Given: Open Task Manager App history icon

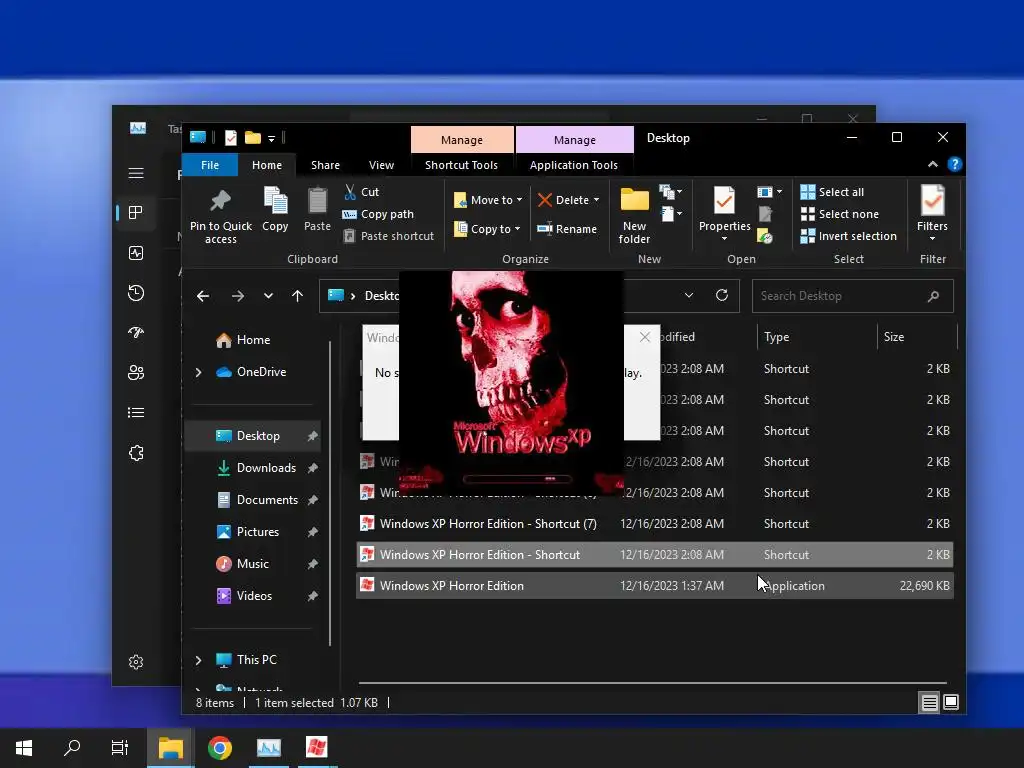Looking at the screenshot, I should tap(136, 293).
